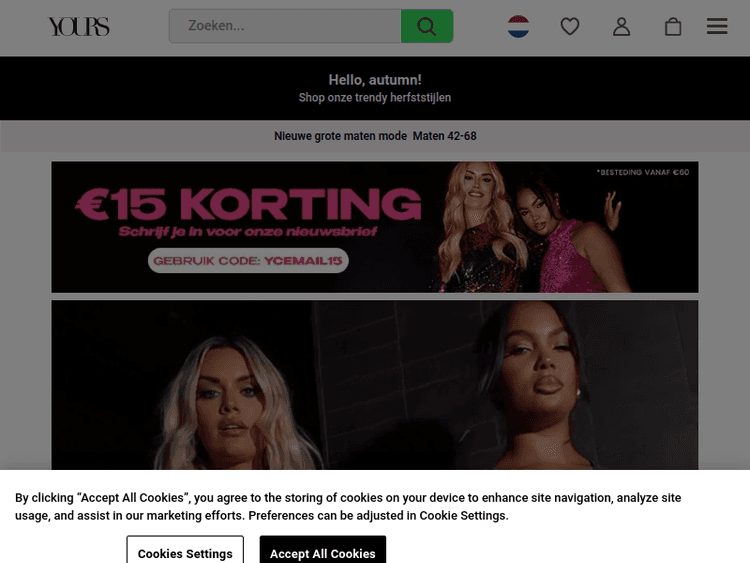Click the cookie notice text
Viewport: 750px width, 563px height.
[348, 507]
